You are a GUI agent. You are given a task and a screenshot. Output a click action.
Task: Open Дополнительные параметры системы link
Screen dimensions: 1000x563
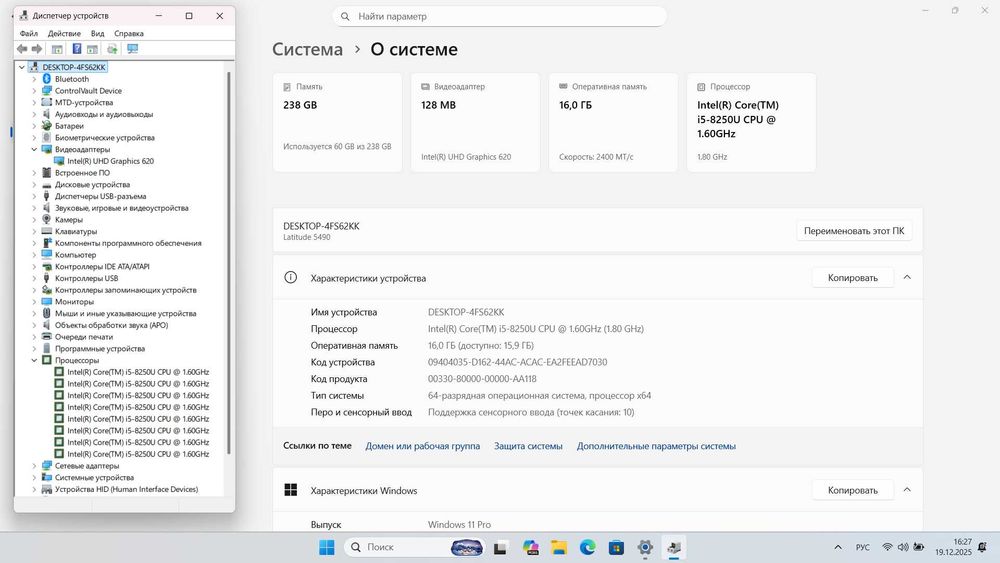coord(656,446)
